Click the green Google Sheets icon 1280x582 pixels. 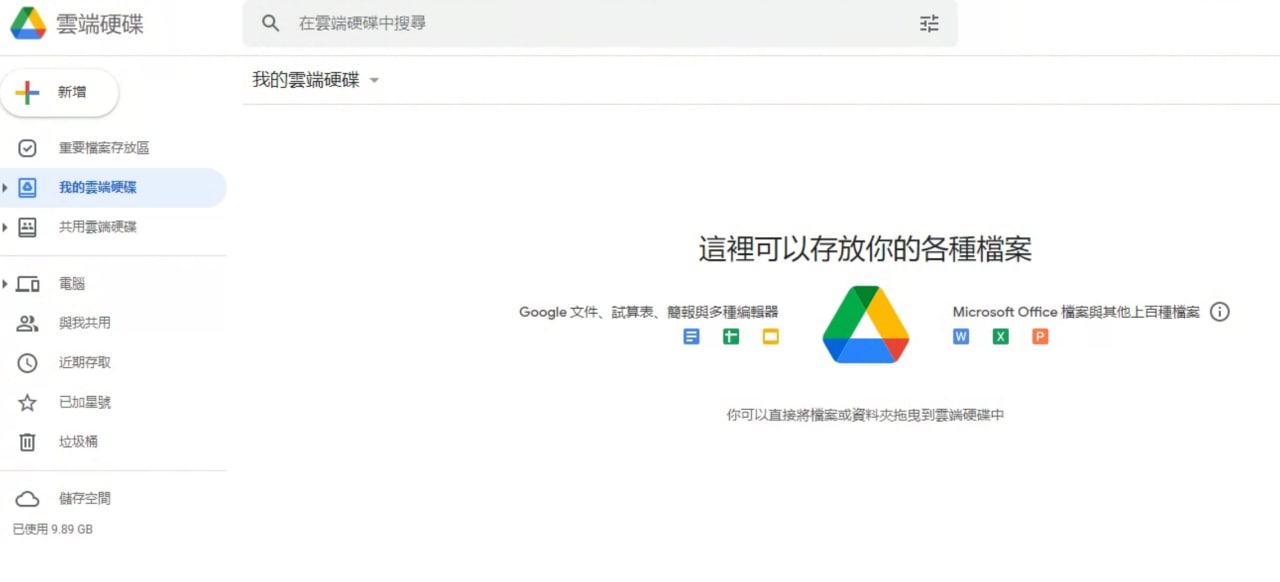(x=731, y=337)
